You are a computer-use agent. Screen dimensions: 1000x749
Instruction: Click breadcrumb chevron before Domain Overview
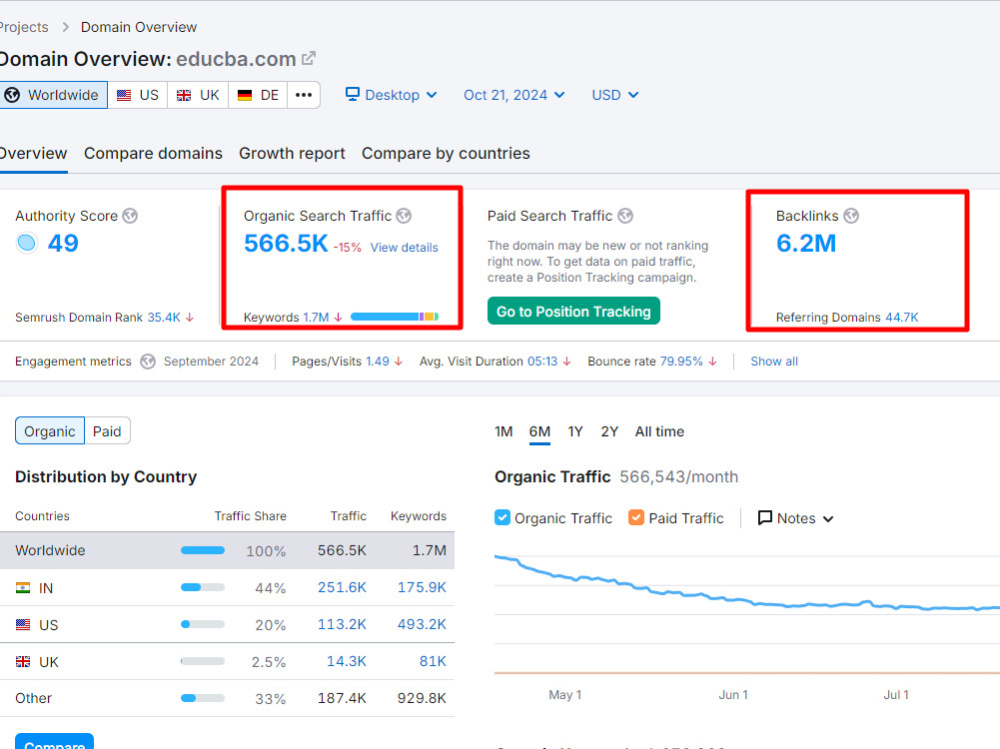click(x=65, y=27)
